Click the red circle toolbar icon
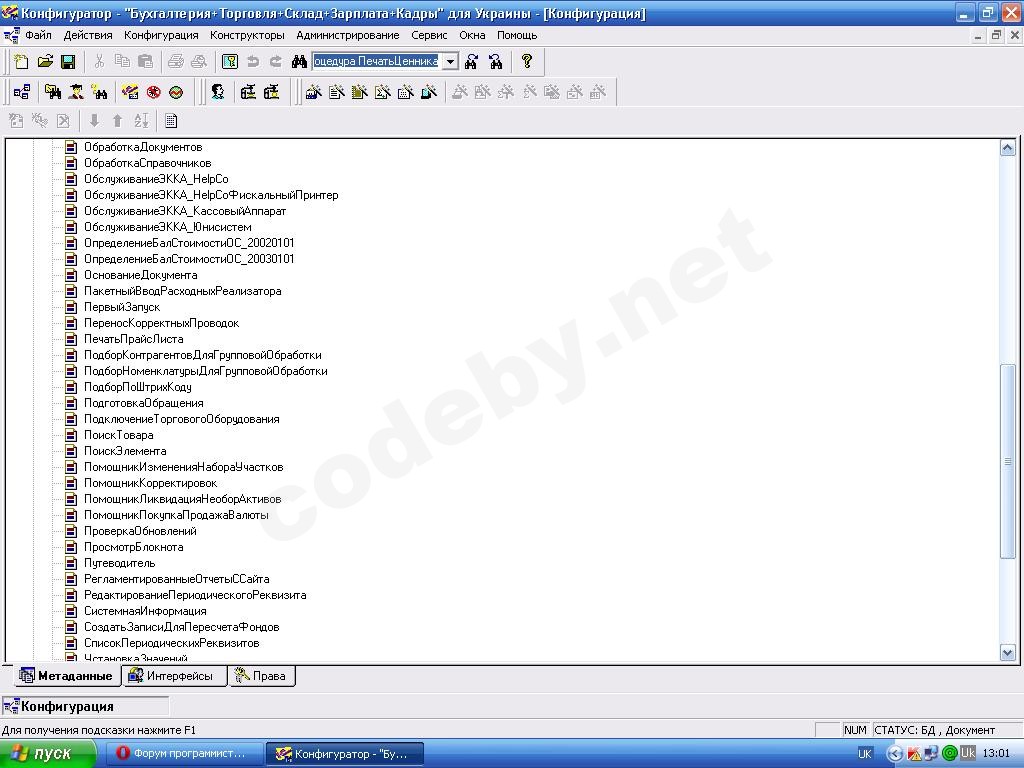Viewport: 1024px width, 768px height. [x=153, y=92]
